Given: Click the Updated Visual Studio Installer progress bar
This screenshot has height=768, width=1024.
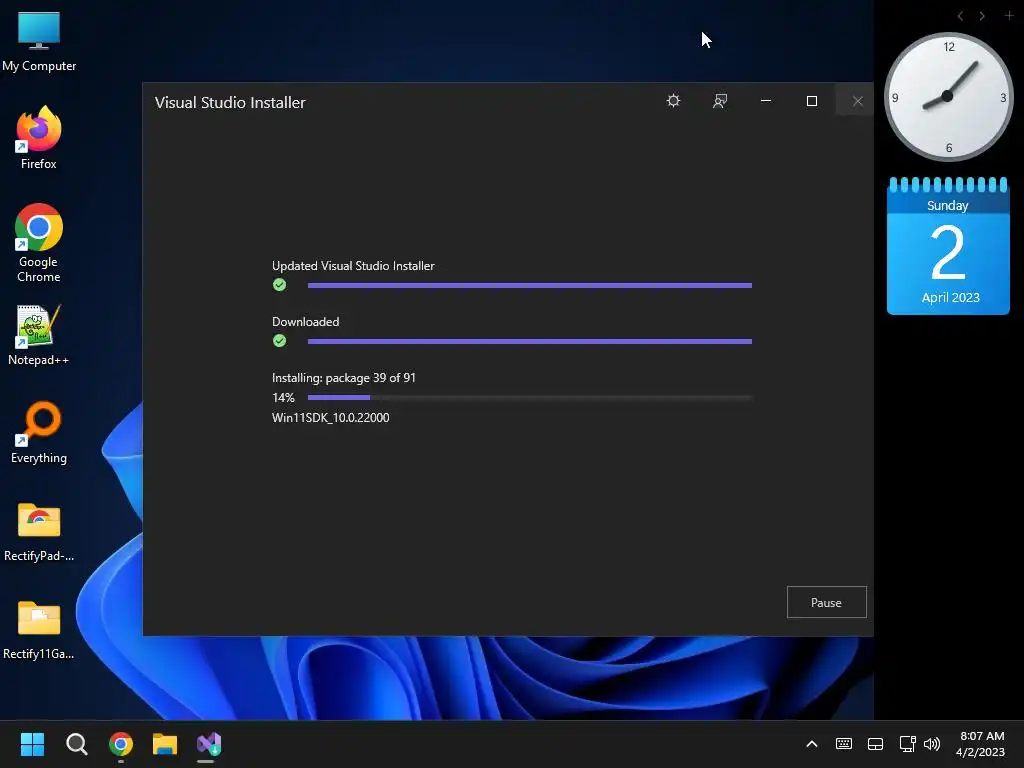Looking at the screenshot, I should [x=530, y=285].
